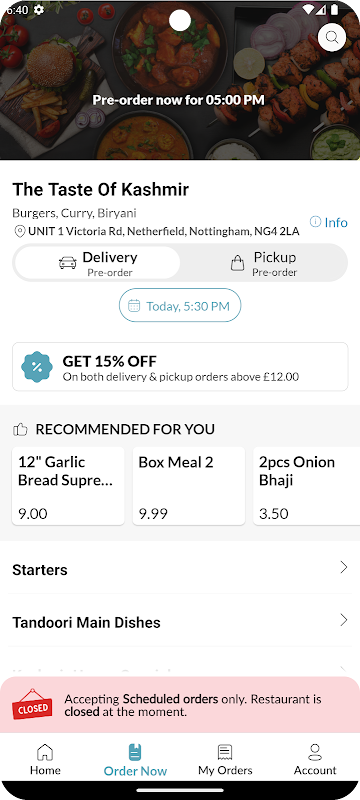
Task: Click the calendar icon in time selector
Action: click(134, 306)
